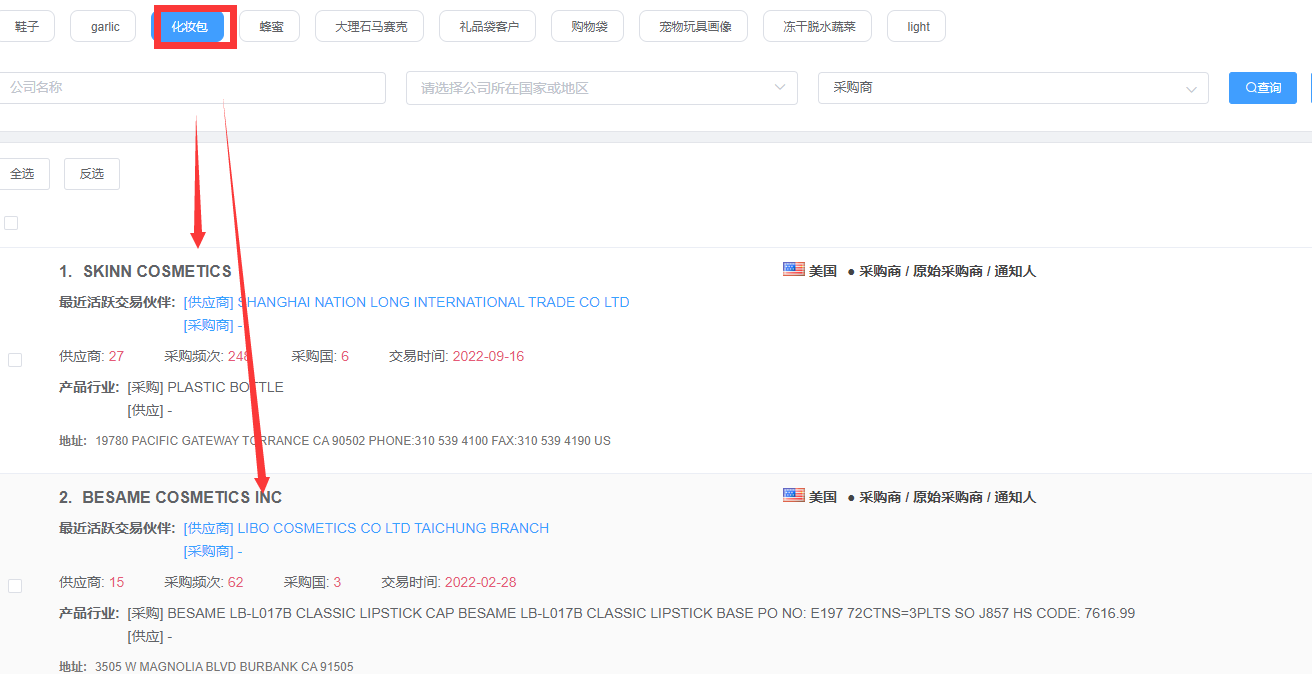Click the chevron of 采购商 dropdown
The image size is (1312, 674).
click(x=1191, y=89)
